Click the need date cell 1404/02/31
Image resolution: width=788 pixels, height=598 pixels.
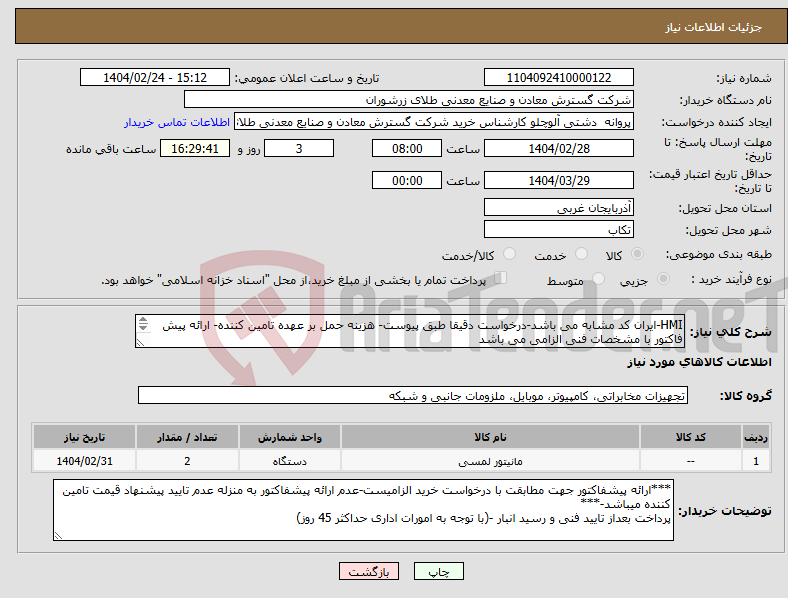click(x=84, y=461)
